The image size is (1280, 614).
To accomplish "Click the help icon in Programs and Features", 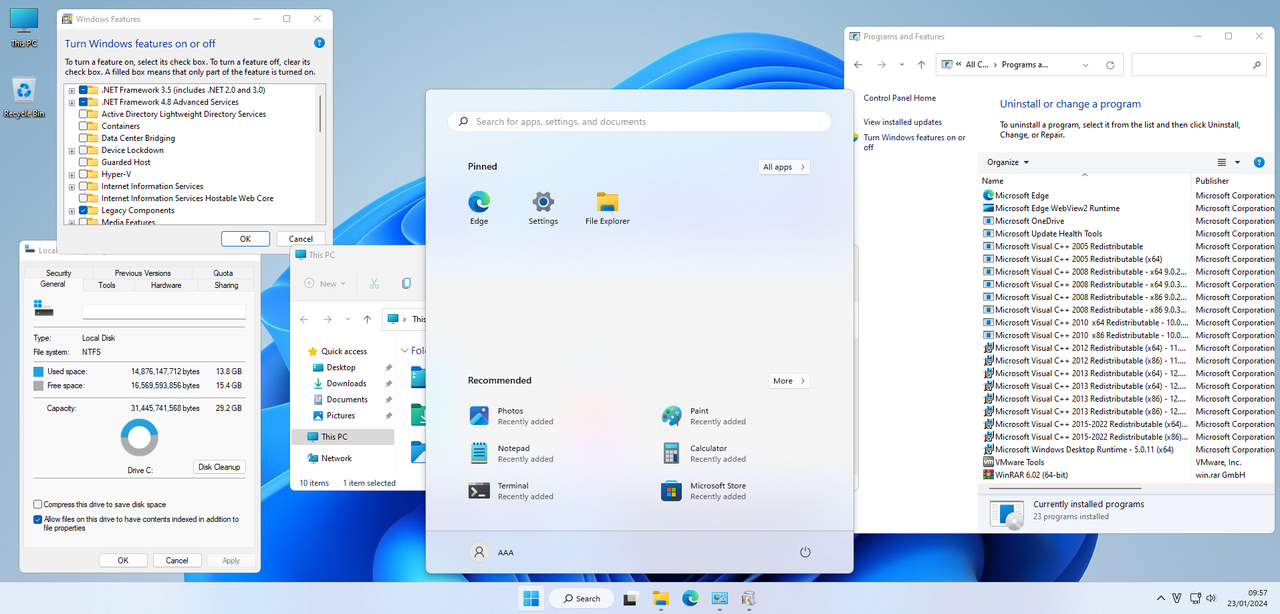I will click(1259, 162).
